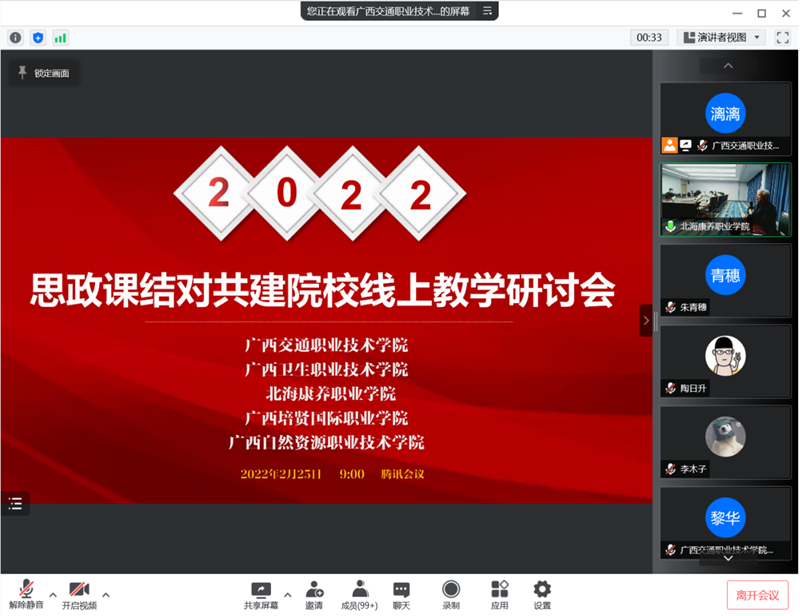Select the 黎华 participant tile
Viewport: 800px width, 616px height.
point(726,523)
